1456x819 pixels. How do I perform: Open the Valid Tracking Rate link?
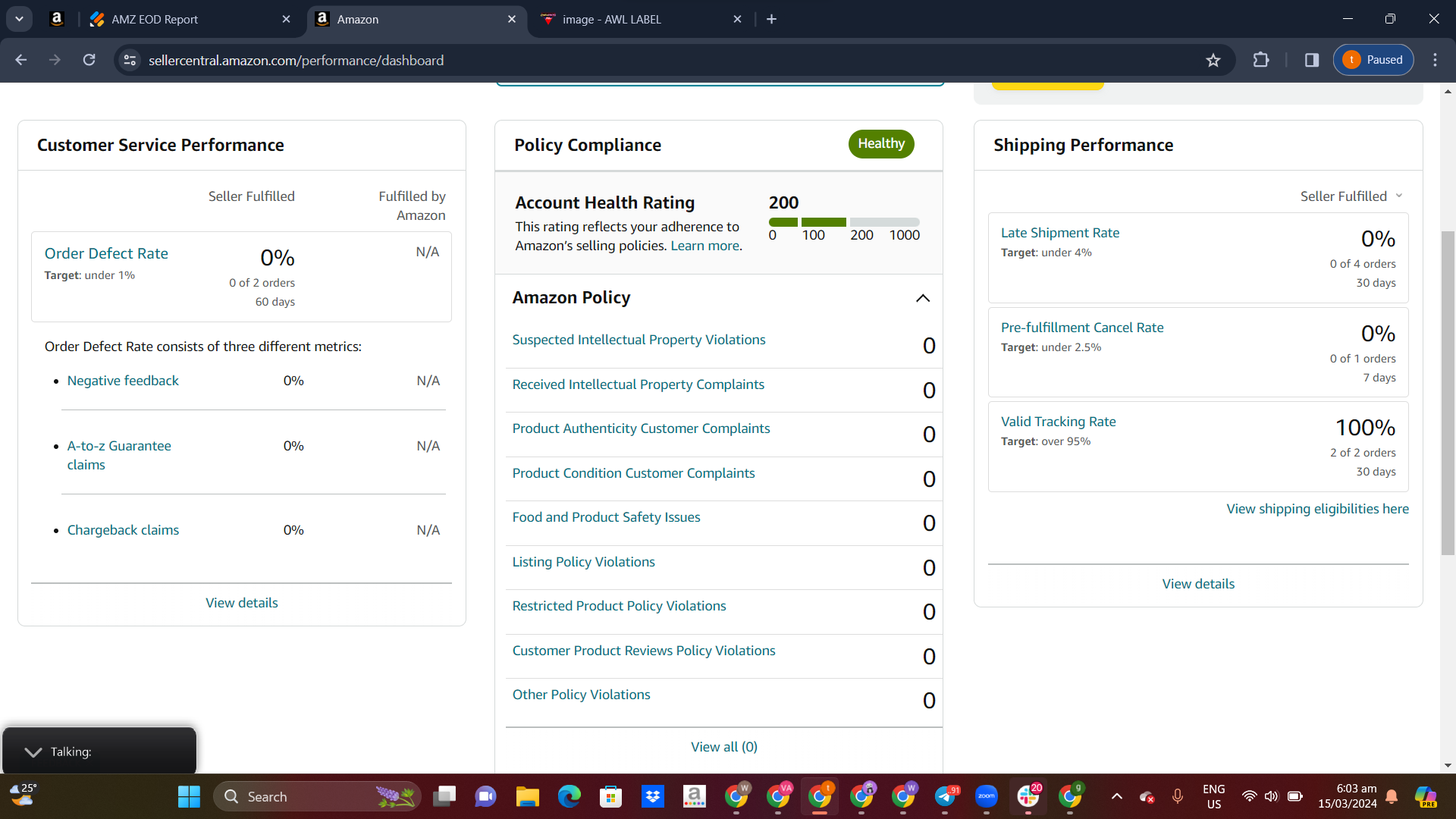(x=1058, y=422)
